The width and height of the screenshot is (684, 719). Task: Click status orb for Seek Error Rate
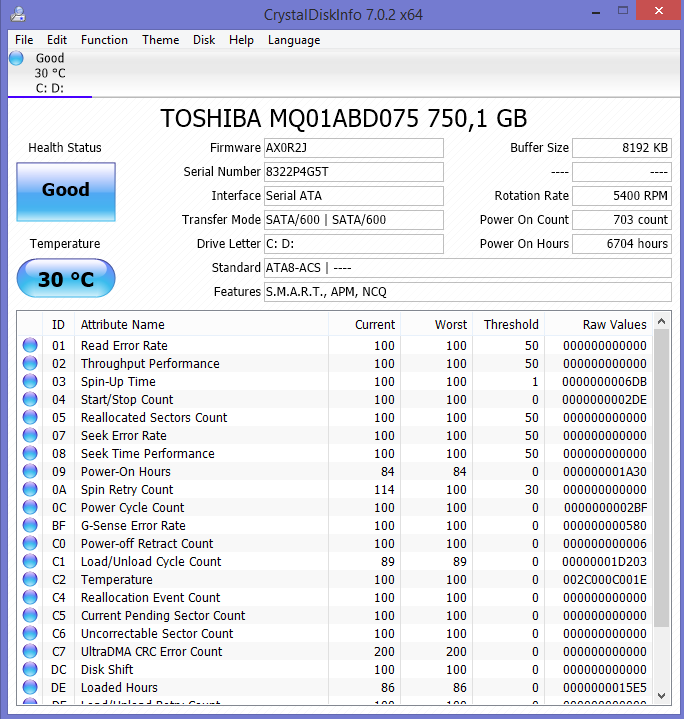pyautogui.click(x=30, y=435)
